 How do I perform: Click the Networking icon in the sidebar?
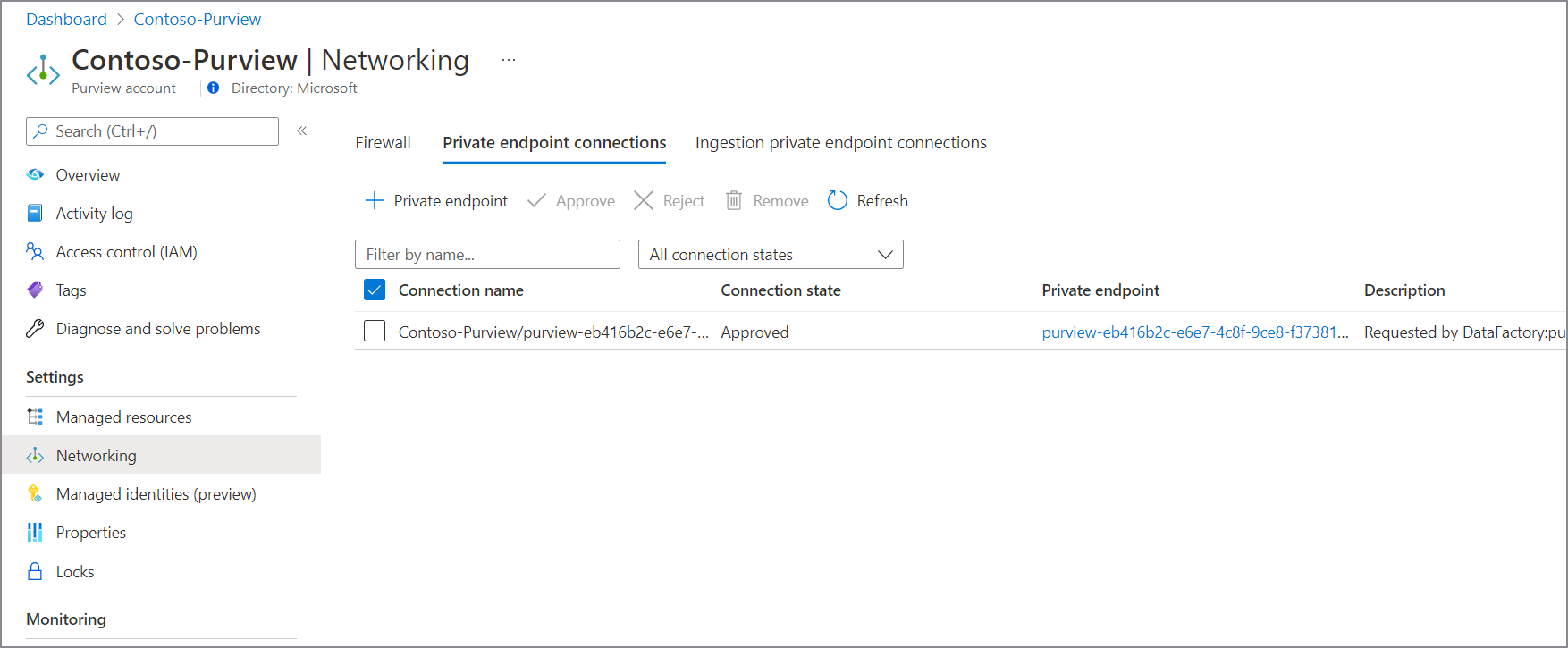(35, 455)
